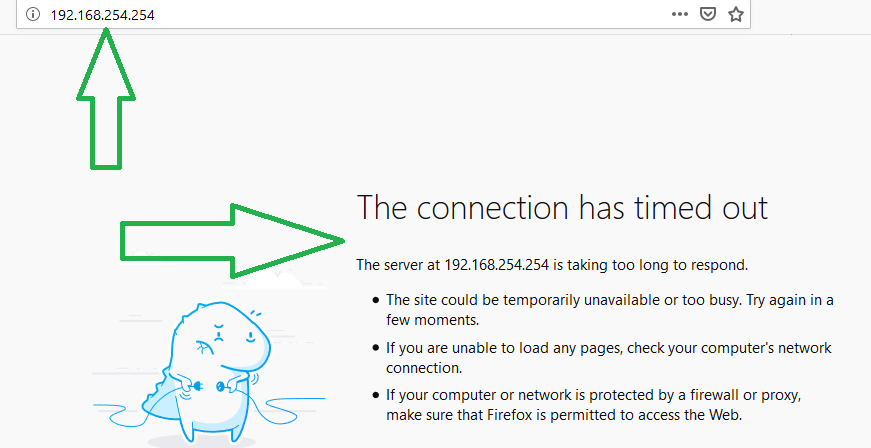Screen dimensions: 871x448
Task: Open the page actions three-dot menu
Action: [679, 14]
